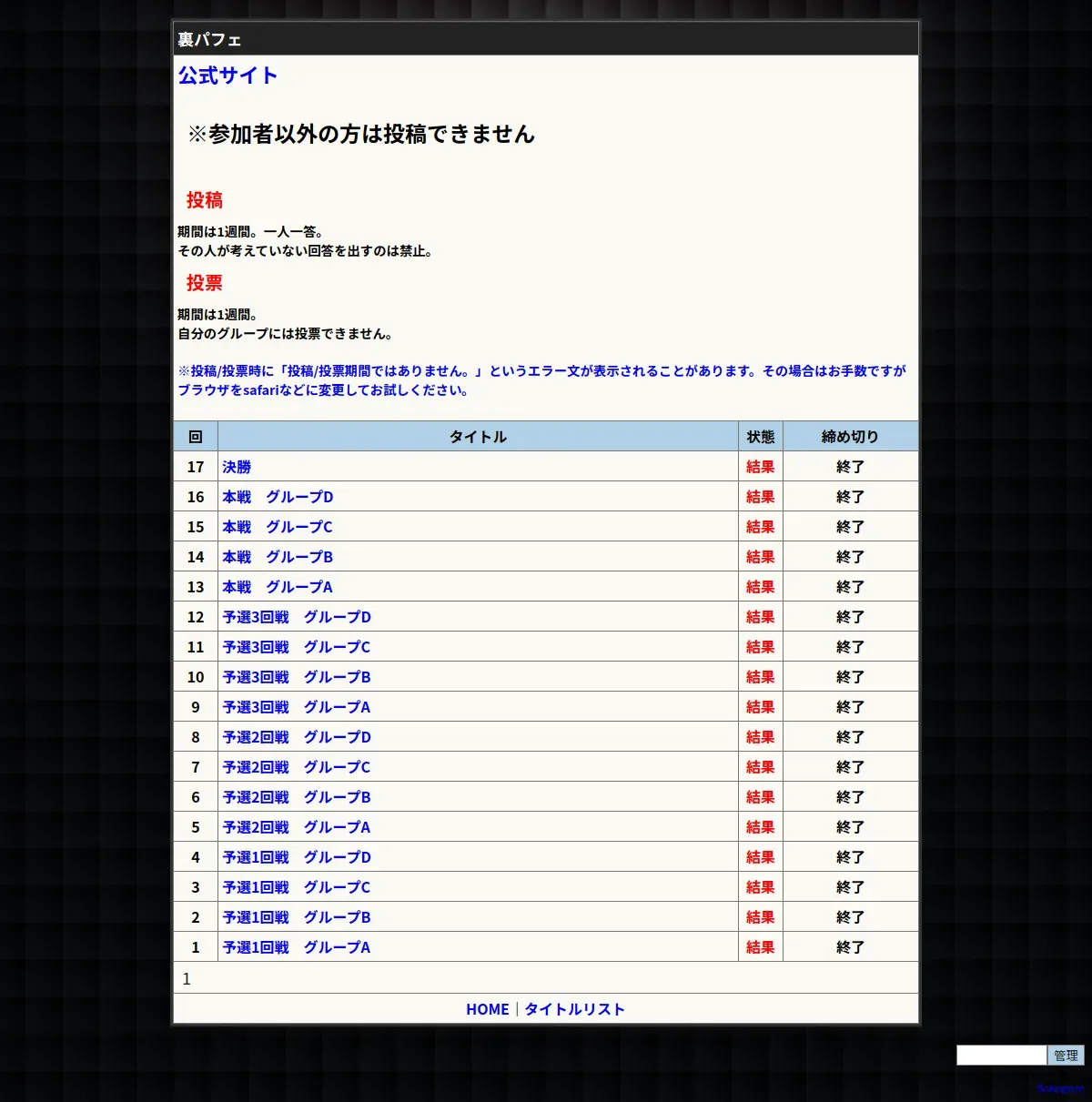View 結果 for round 10
The image size is (1092, 1102).
(761, 677)
